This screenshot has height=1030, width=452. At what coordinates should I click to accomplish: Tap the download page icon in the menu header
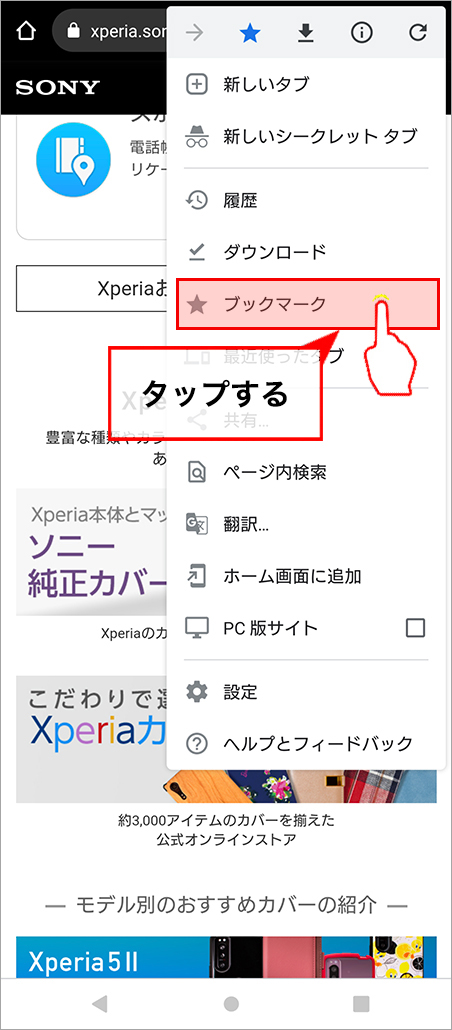point(305,33)
